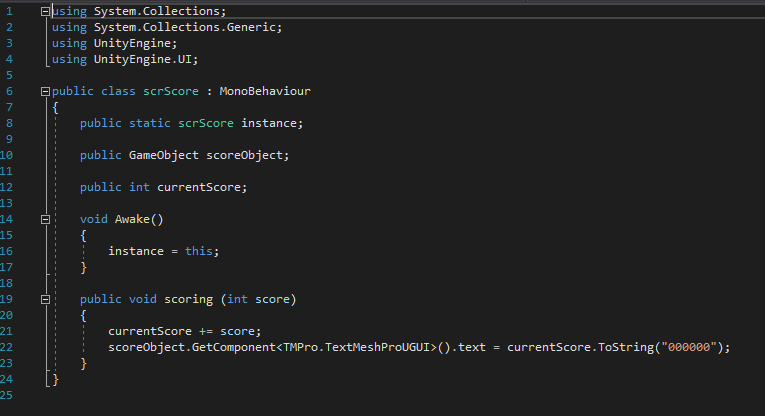Click the static instance declaration name

[270, 123]
